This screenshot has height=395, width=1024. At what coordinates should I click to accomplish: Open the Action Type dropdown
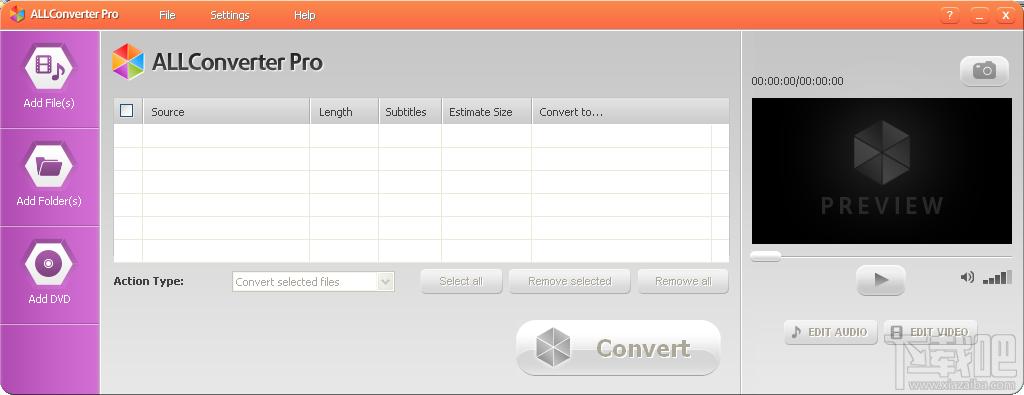(313, 281)
